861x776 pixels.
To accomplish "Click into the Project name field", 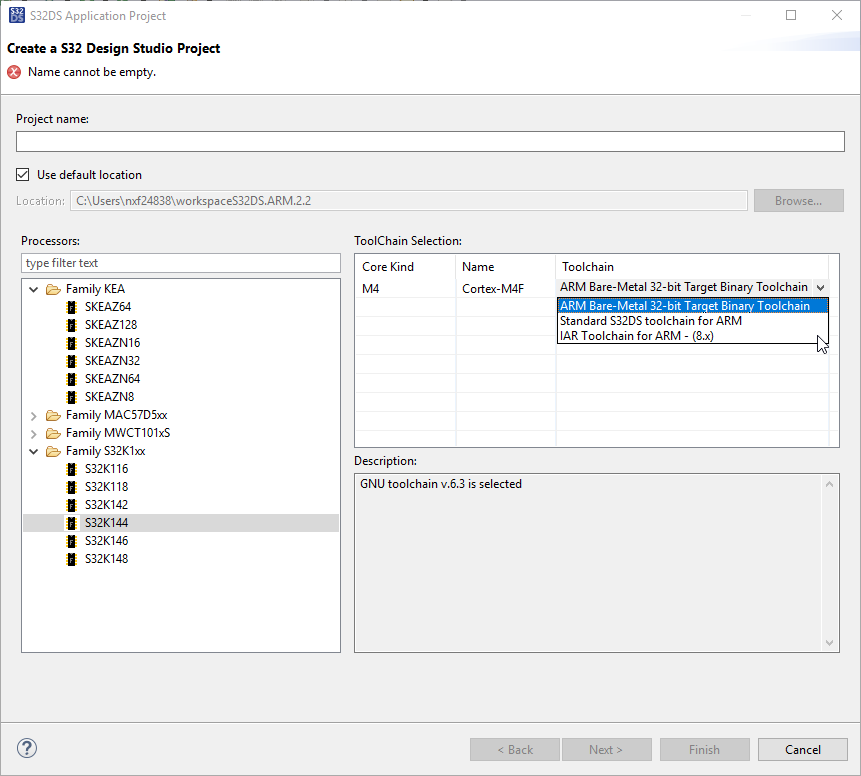I will click(430, 142).
